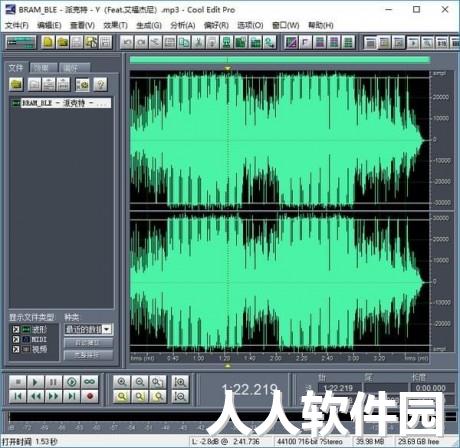The height and width of the screenshot is (448, 460).
Task: Switch to the 文件 panel tab
Action: point(16,68)
